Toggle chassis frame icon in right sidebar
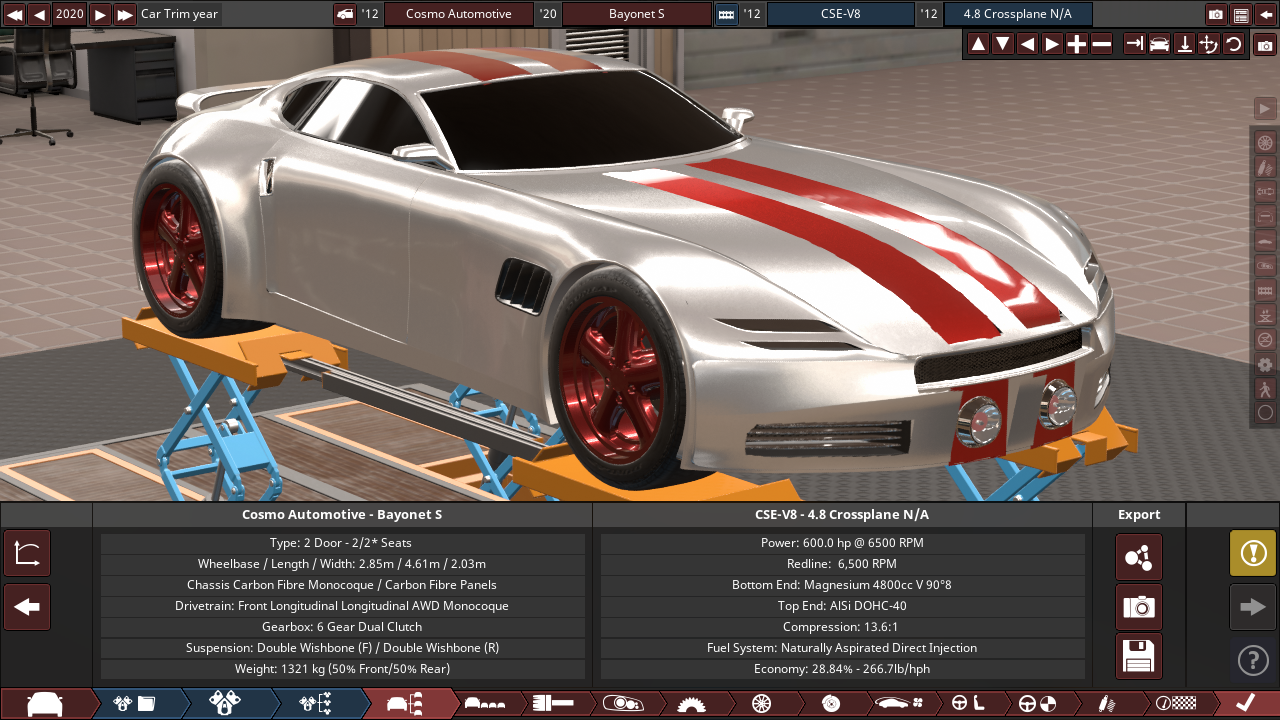The image size is (1280, 720). (x=1265, y=215)
